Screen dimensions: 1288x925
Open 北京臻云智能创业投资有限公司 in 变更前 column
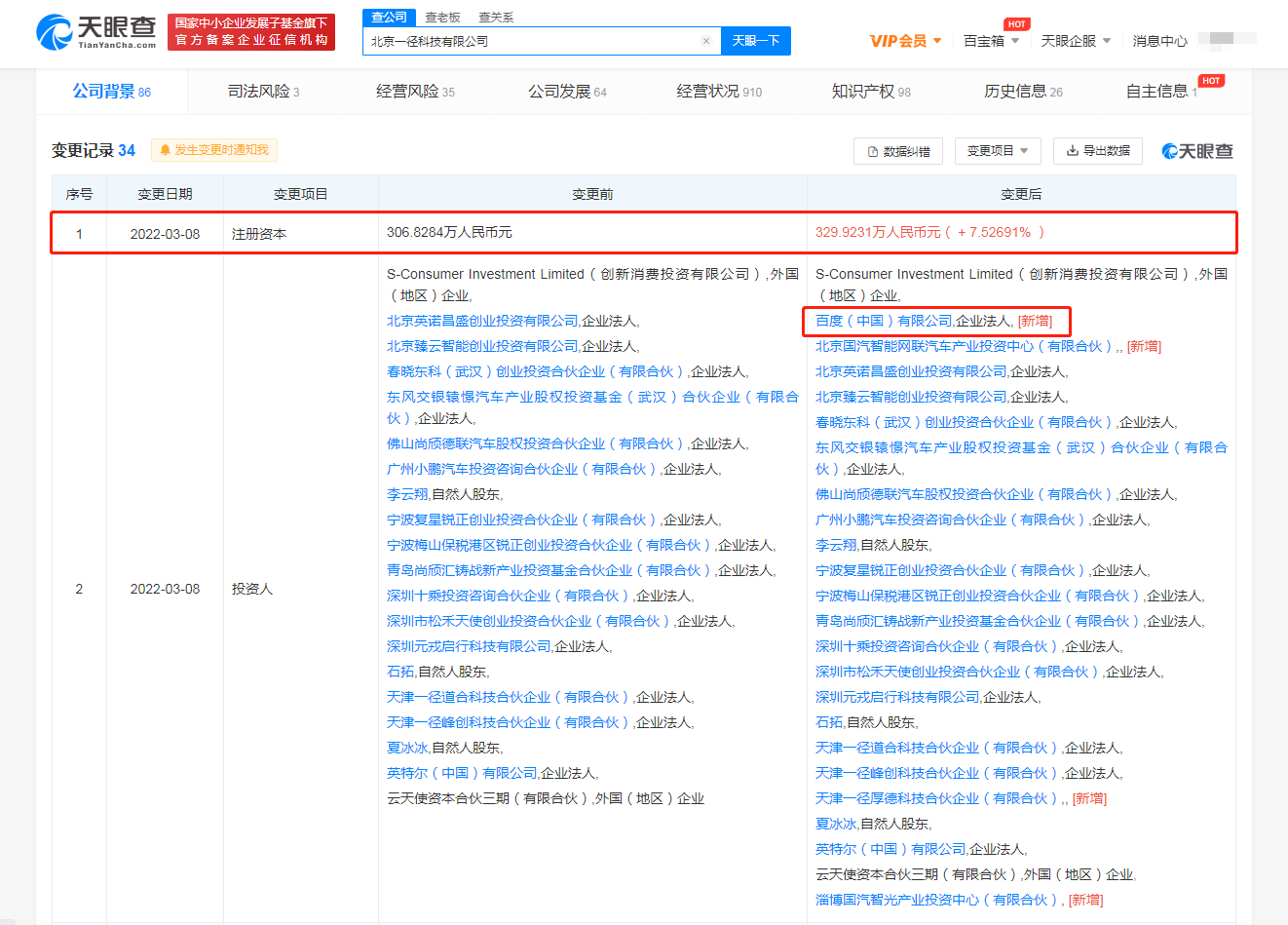click(x=482, y=346)
